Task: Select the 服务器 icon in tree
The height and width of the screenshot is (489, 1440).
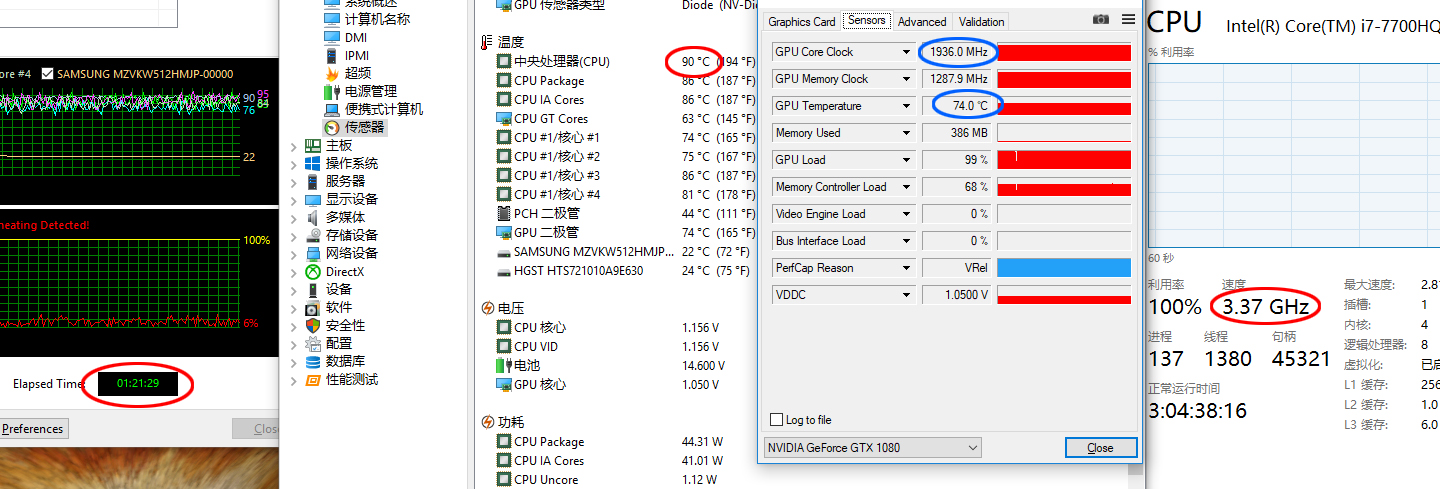Action: (313, 181)
